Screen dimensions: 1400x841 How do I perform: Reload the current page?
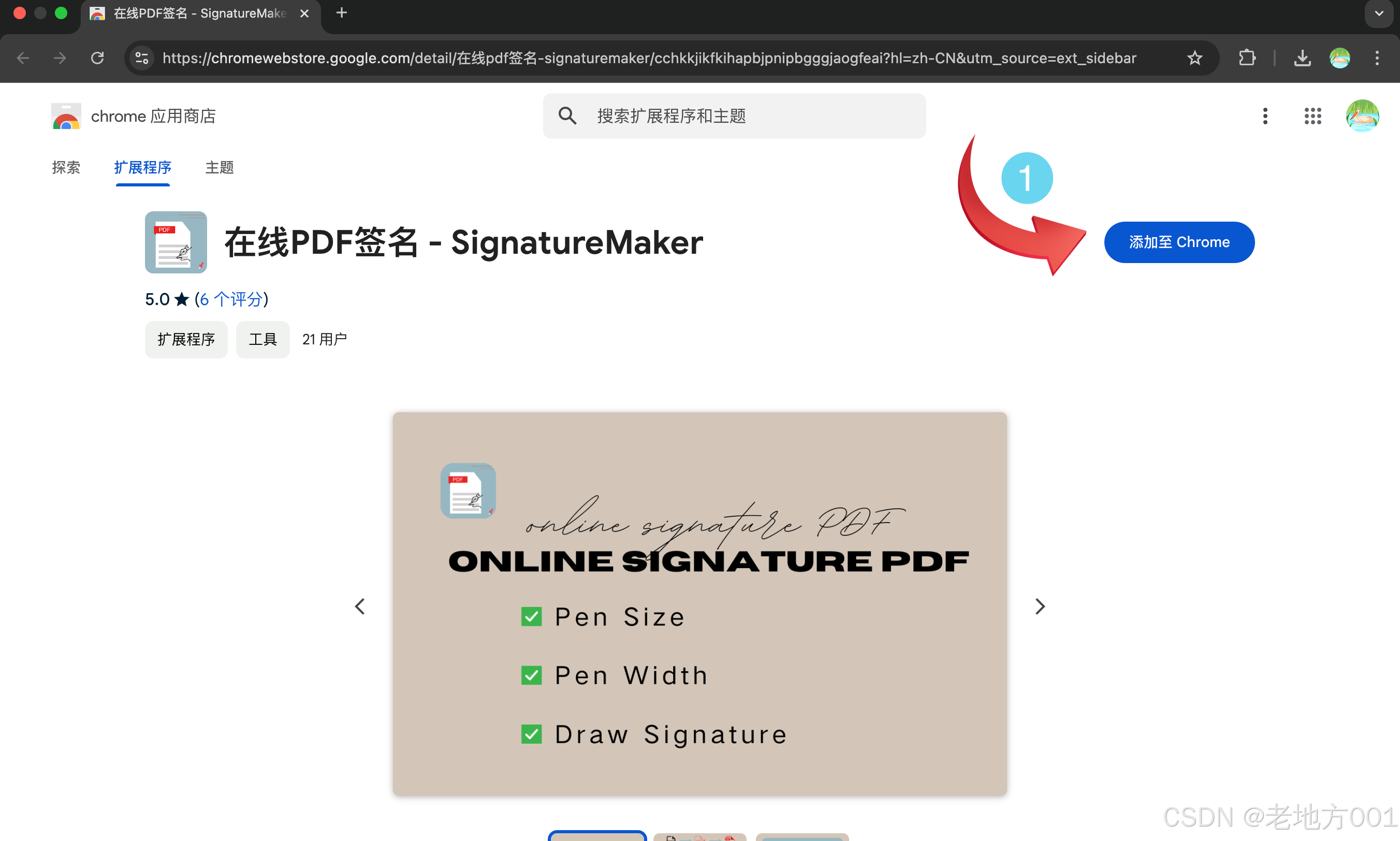pyautogui.click(x=97, y=58)
